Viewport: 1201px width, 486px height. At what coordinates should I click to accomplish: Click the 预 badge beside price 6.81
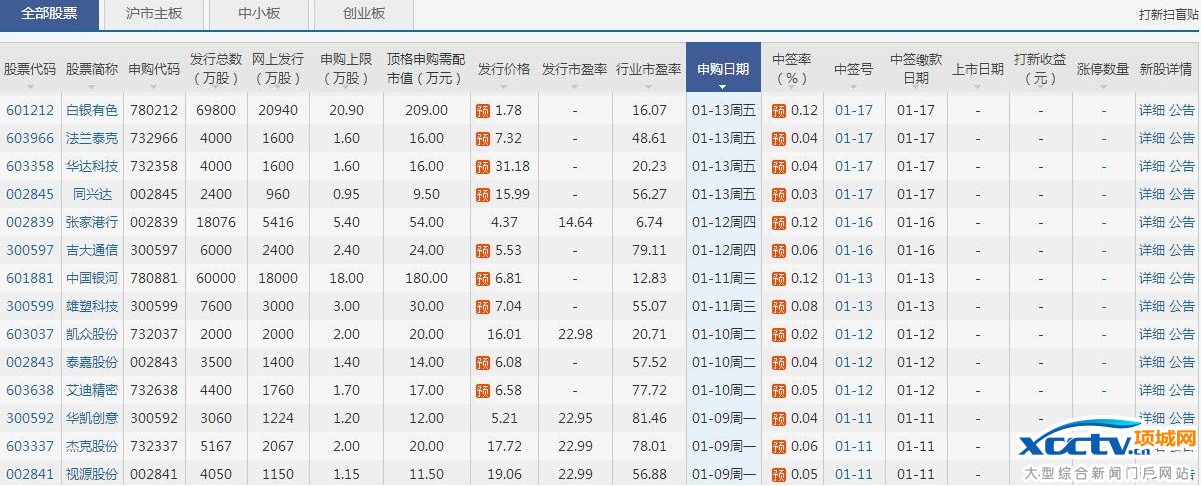[483, 279]
